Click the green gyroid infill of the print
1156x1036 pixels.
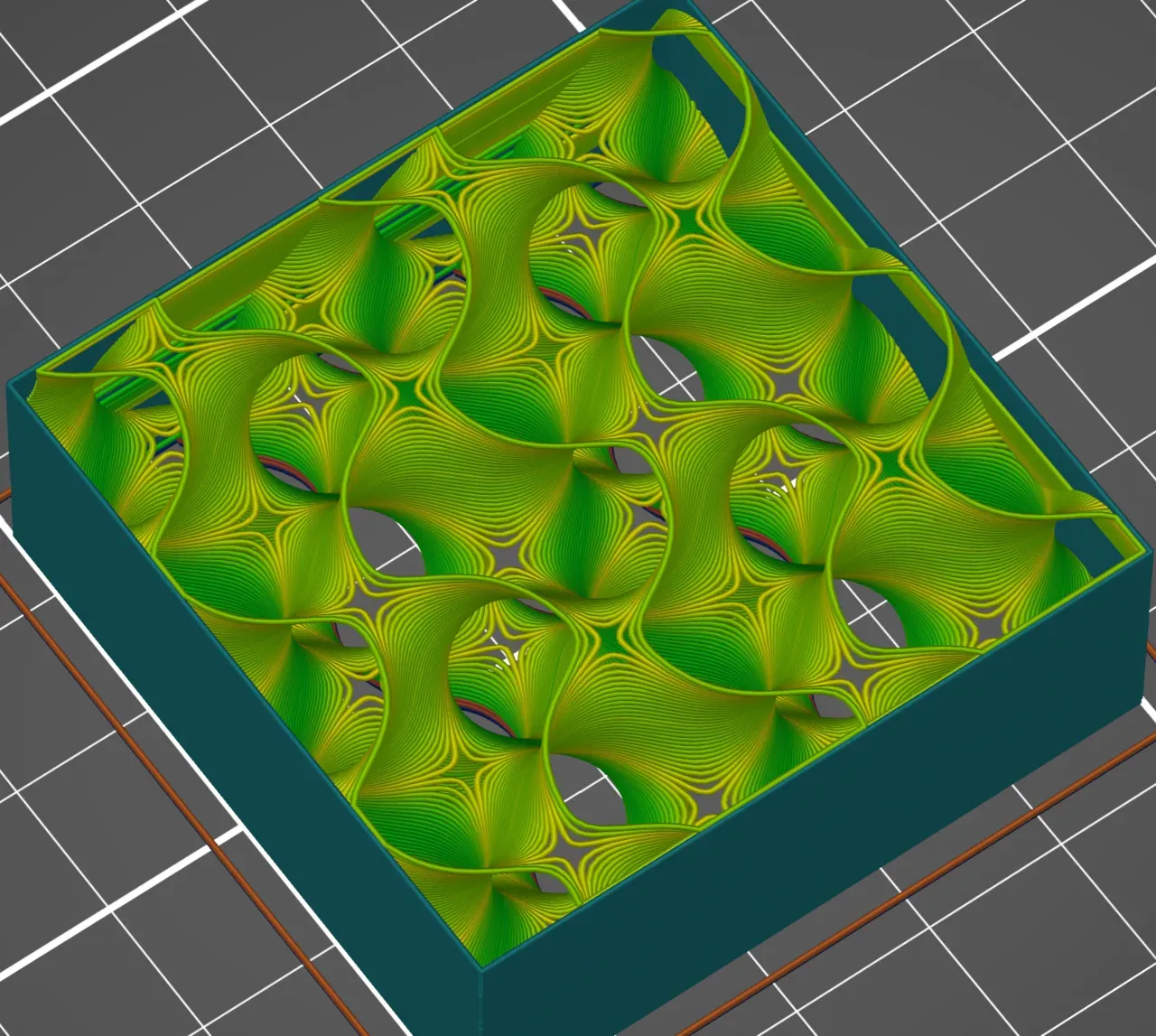click(x=578, y=488)
